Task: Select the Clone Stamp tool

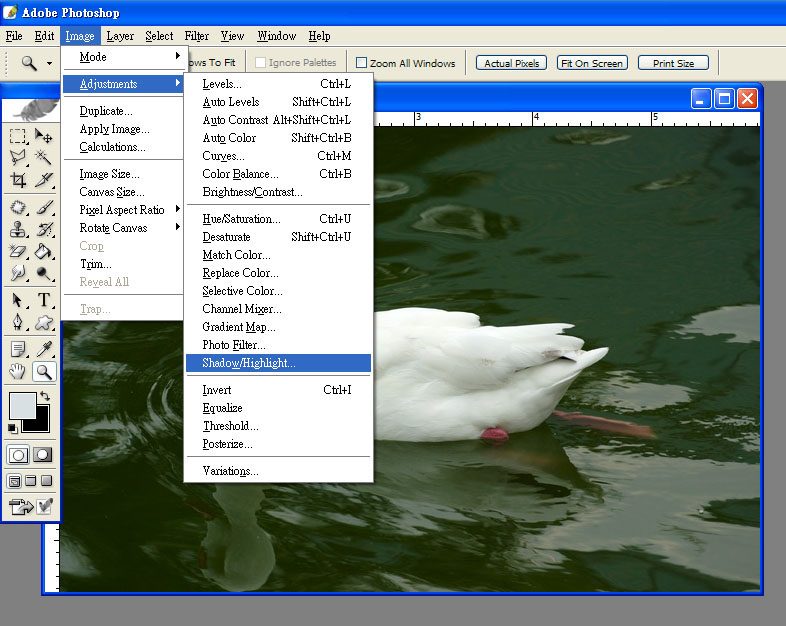Action: (x=18, y=230)
